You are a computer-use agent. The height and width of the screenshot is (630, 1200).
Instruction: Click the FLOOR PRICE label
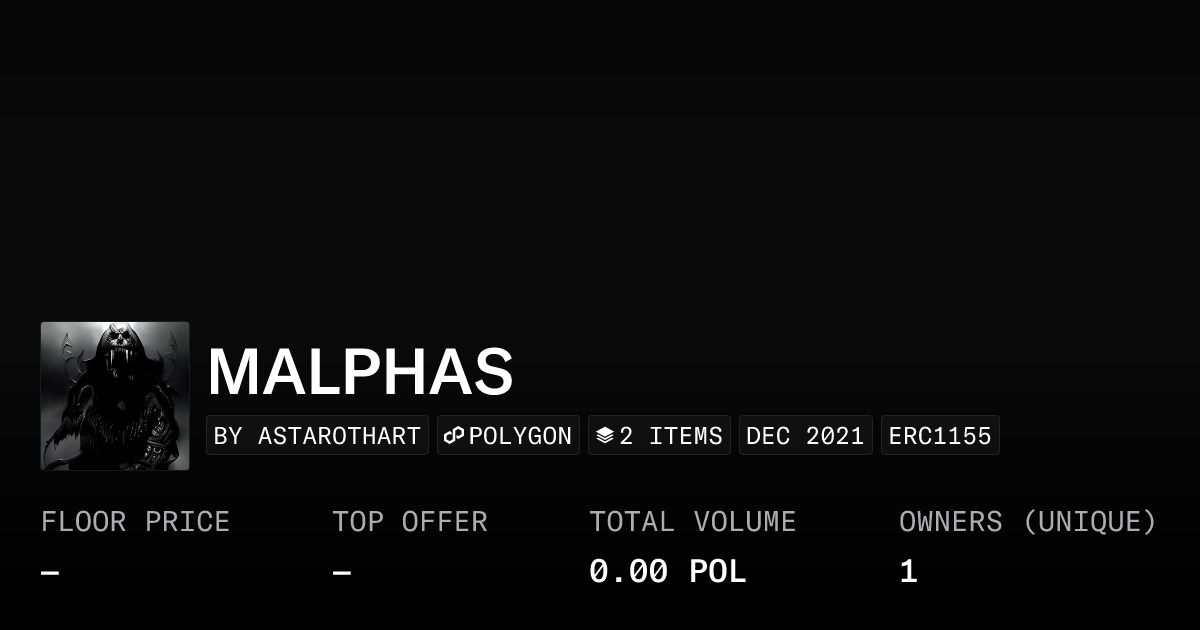135,522
